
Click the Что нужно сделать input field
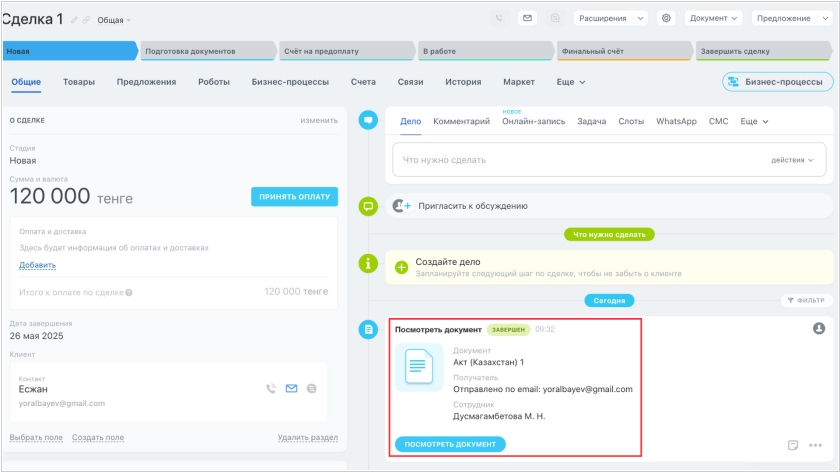(x=609, y=160)
